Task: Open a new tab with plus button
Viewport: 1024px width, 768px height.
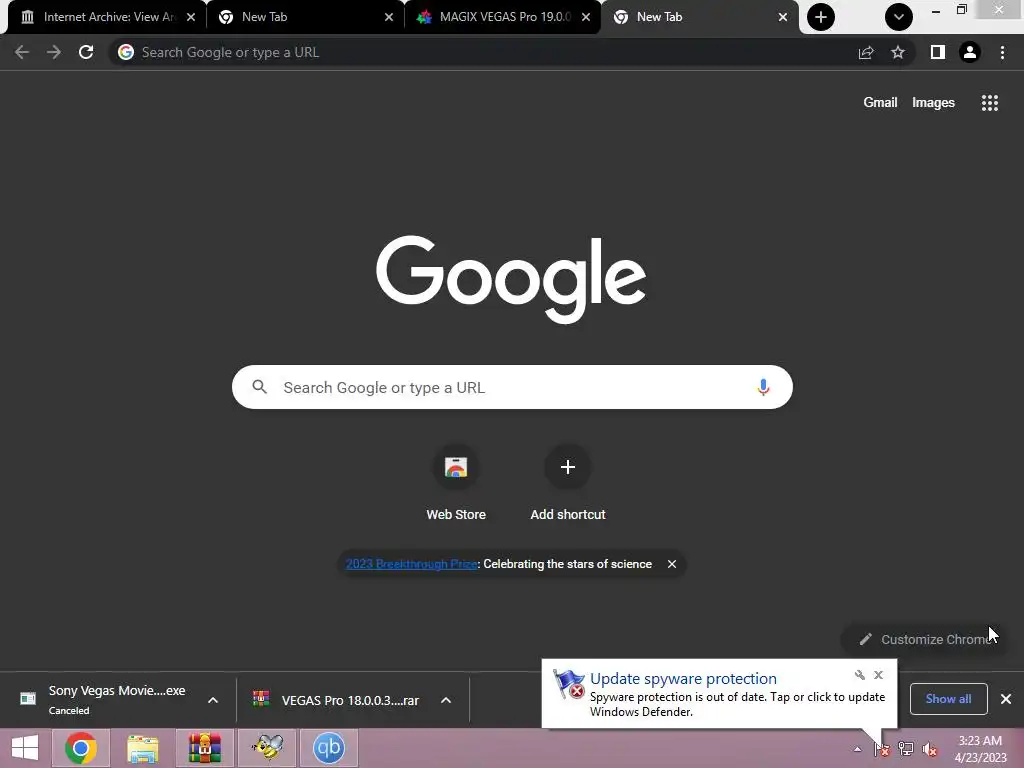Action: [821, 17]
